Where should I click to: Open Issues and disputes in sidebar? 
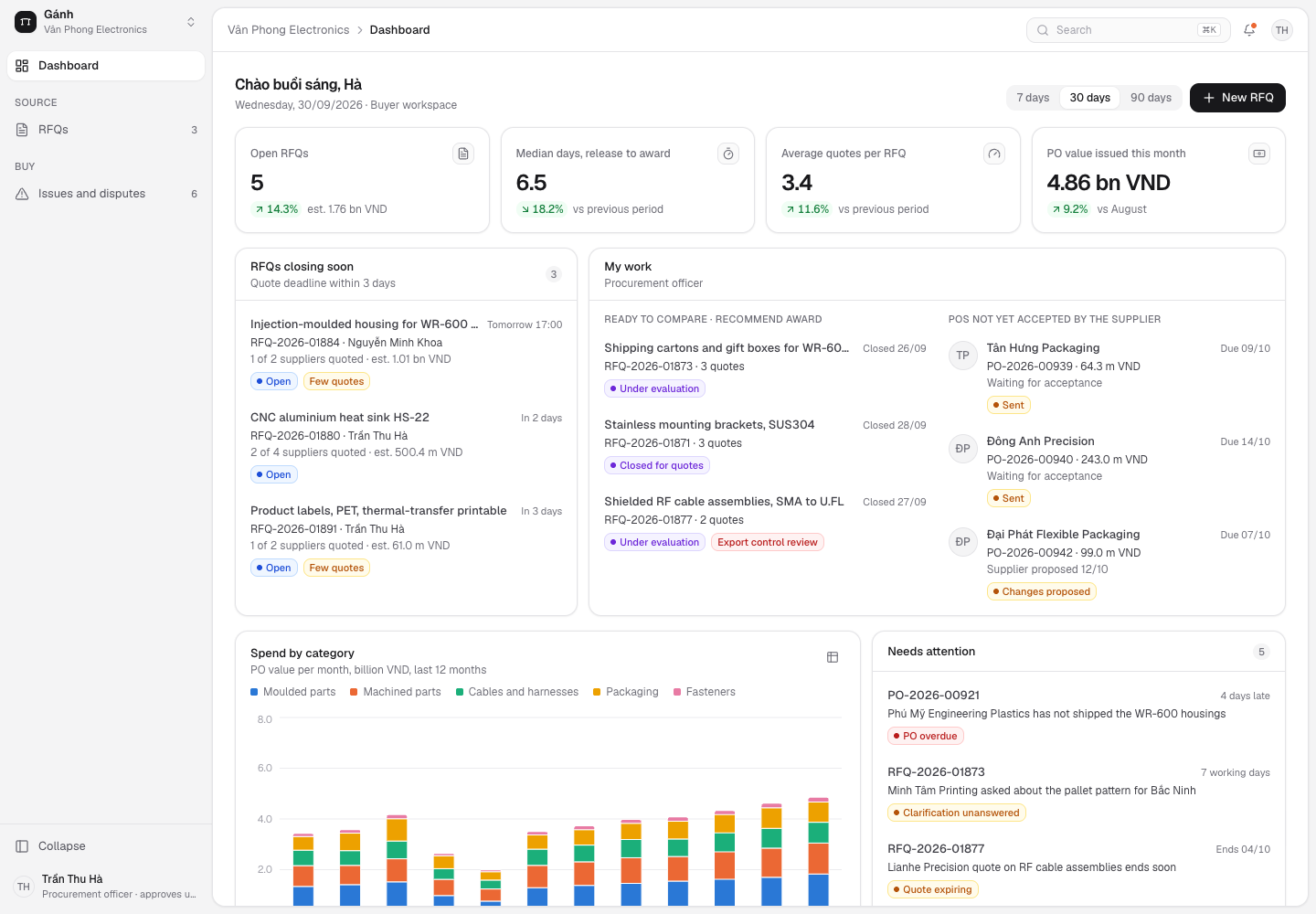pyautogui.click(x=106, y=194)
